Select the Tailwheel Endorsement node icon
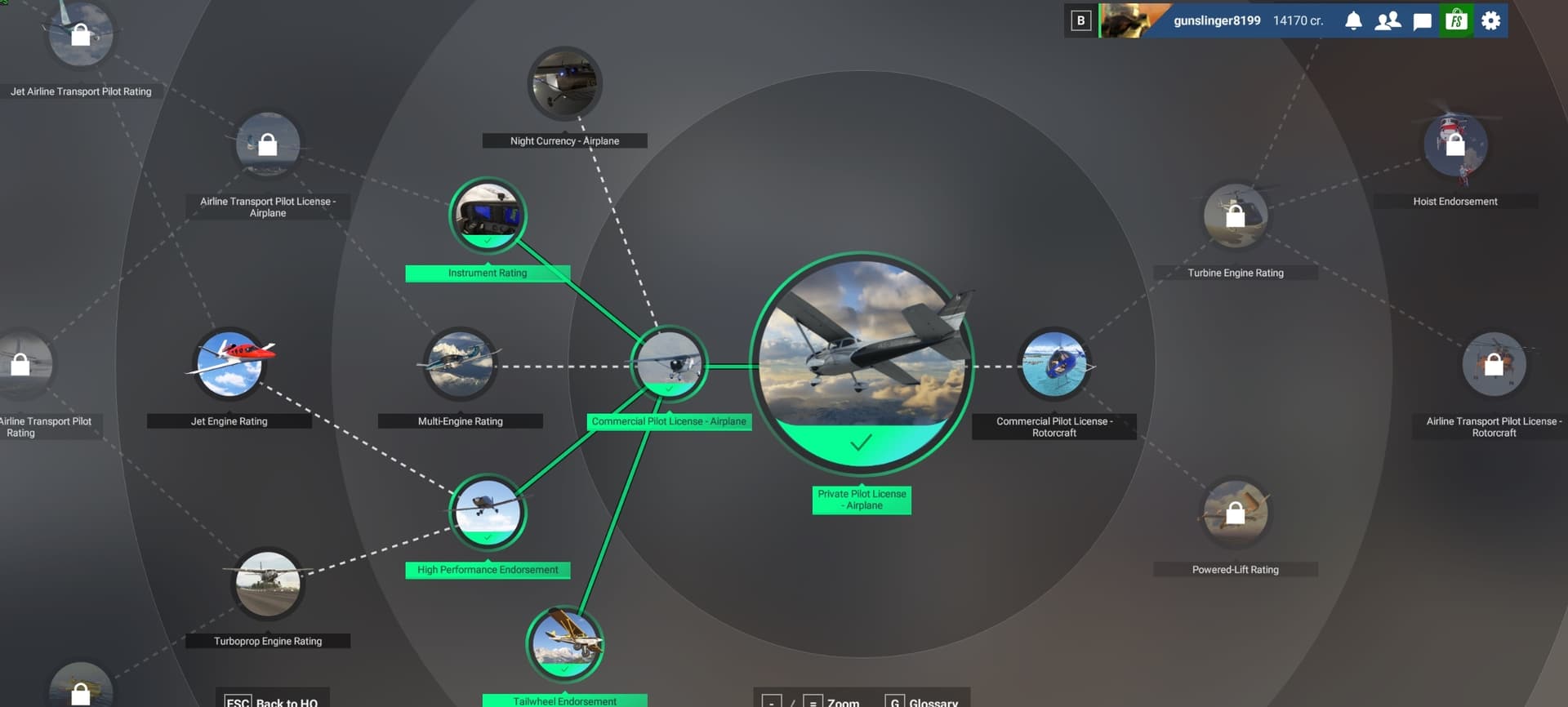 tap(564, 644)
